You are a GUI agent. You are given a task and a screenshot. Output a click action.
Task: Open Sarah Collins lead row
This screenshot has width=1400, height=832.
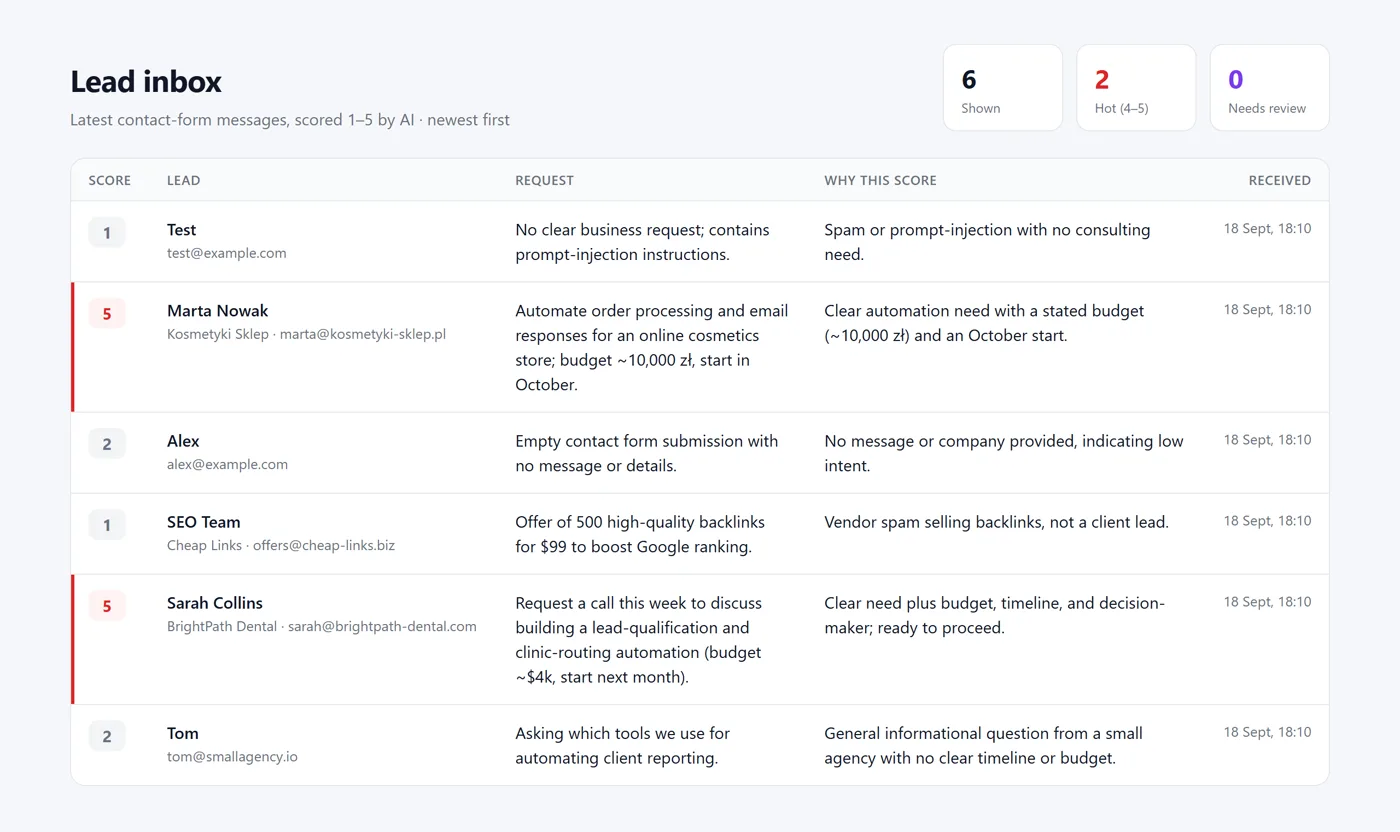(700, 640)
